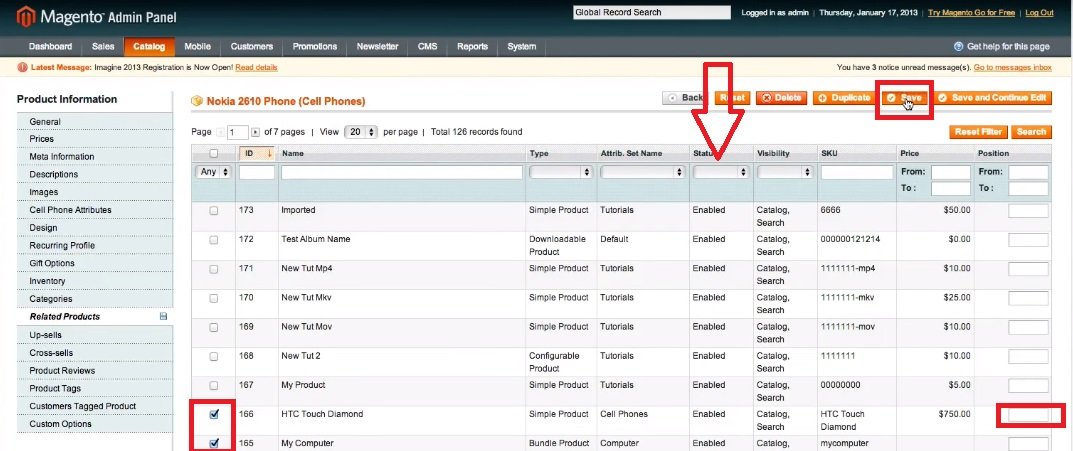
Task: Click the help question mark icon
Action: click(958, 47)
